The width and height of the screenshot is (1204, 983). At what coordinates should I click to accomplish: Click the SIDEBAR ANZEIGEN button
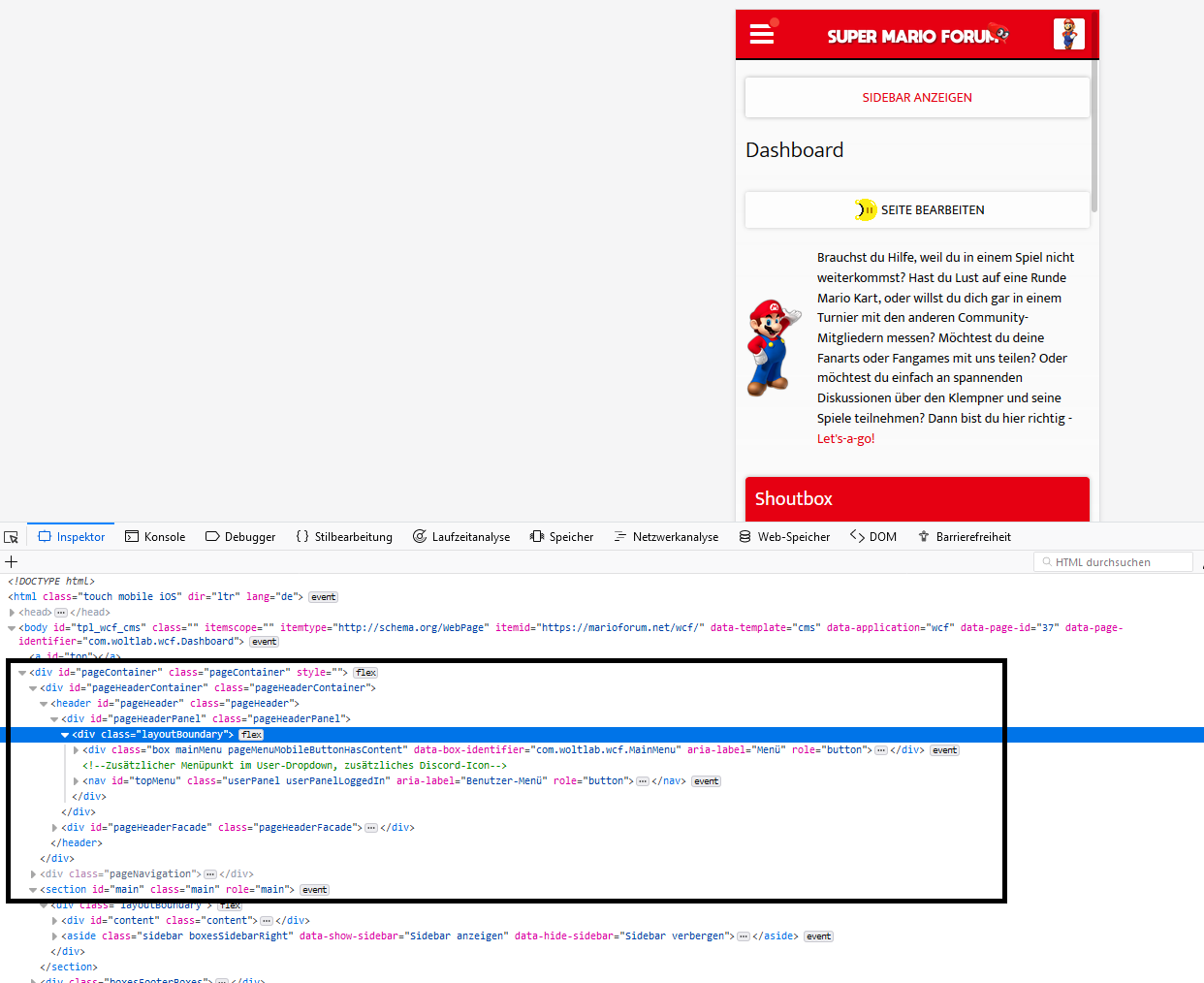(917, 98)
